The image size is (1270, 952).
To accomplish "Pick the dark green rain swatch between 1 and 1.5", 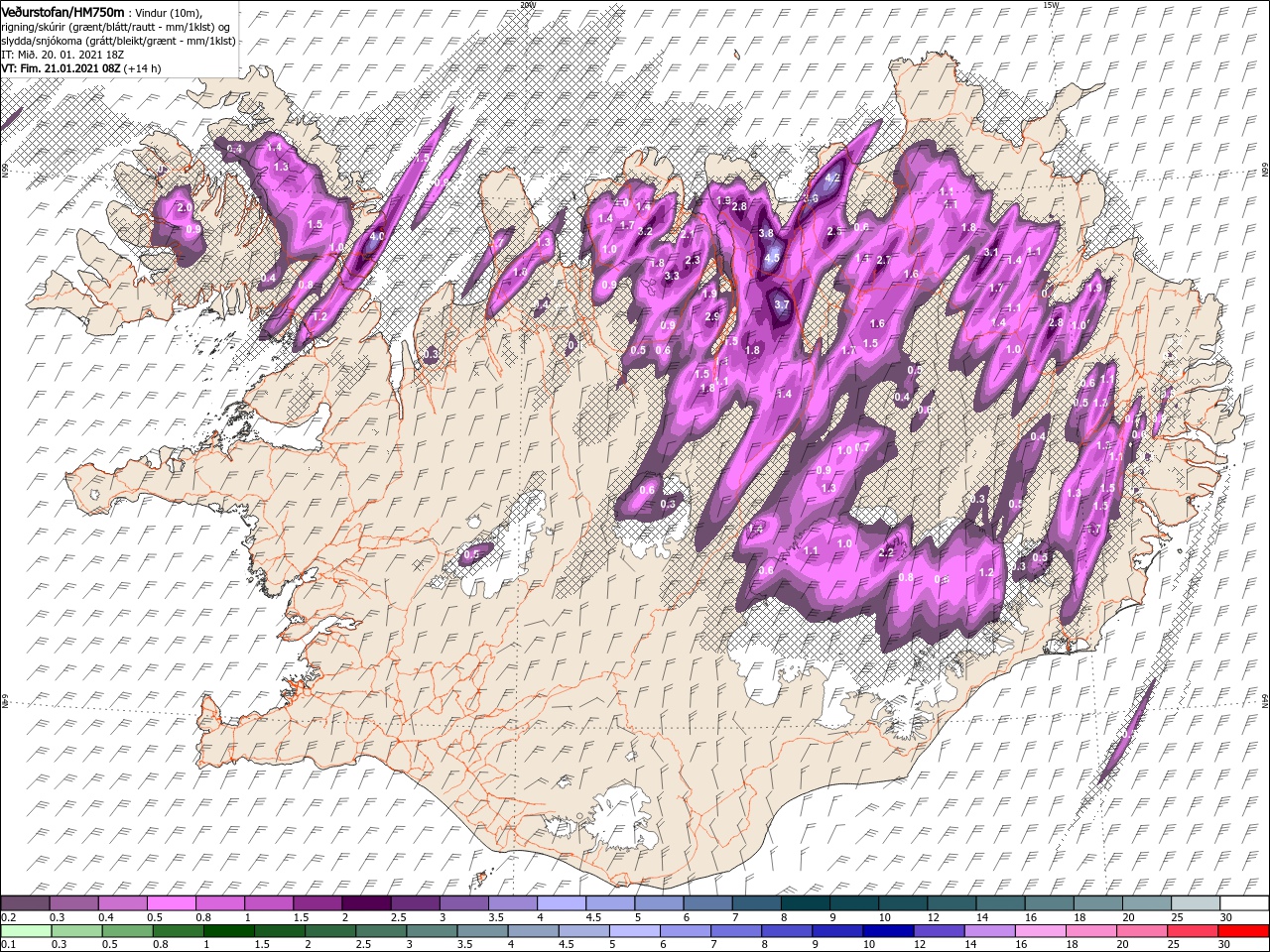I will 229,931.
